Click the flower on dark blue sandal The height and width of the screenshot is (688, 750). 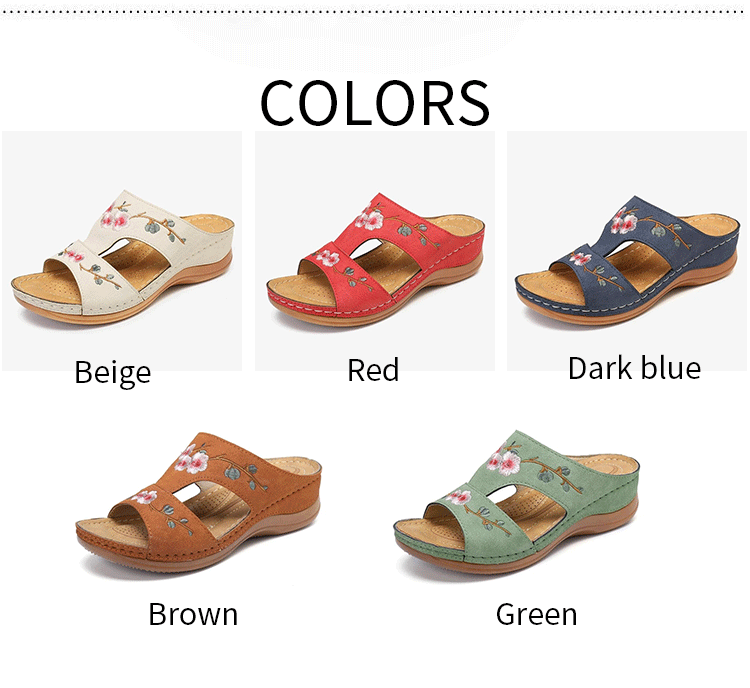pos(624,222)
